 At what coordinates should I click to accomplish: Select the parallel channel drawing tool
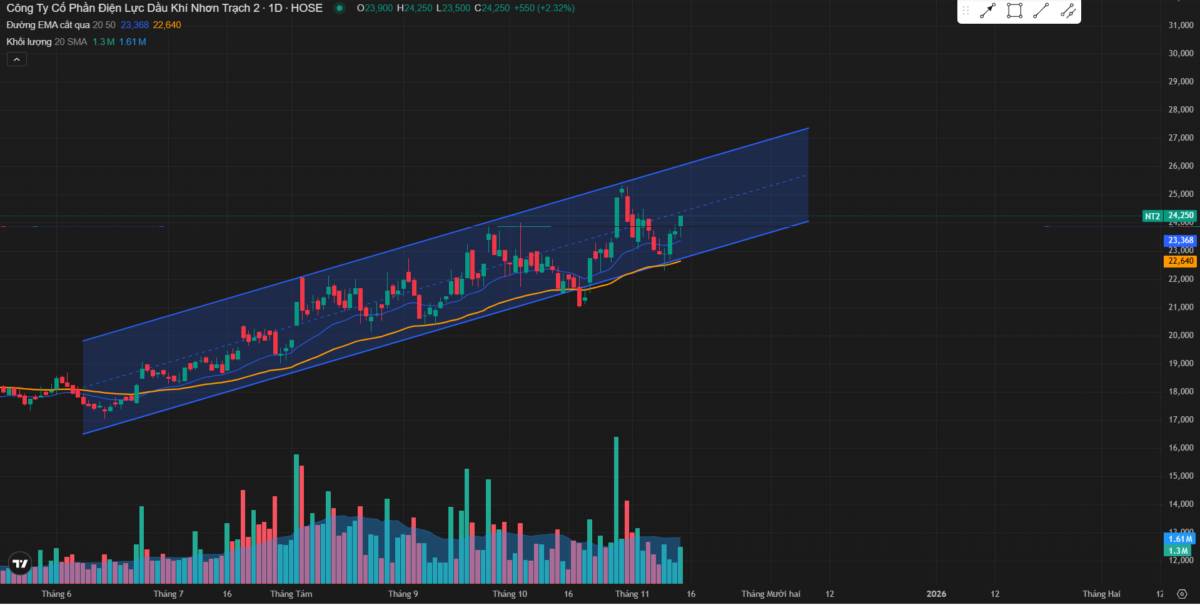point(1068,11)
